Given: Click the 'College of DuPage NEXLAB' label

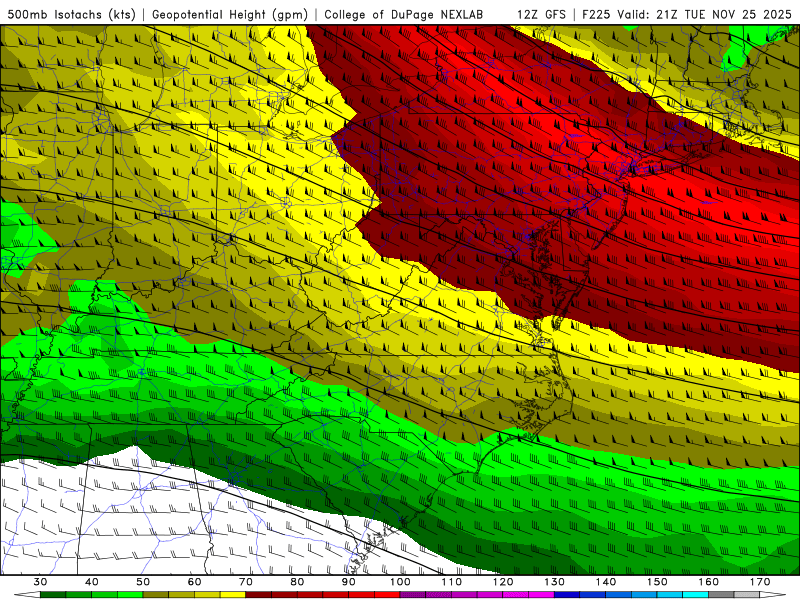Looking at the screenshot, I should (403, 14).
